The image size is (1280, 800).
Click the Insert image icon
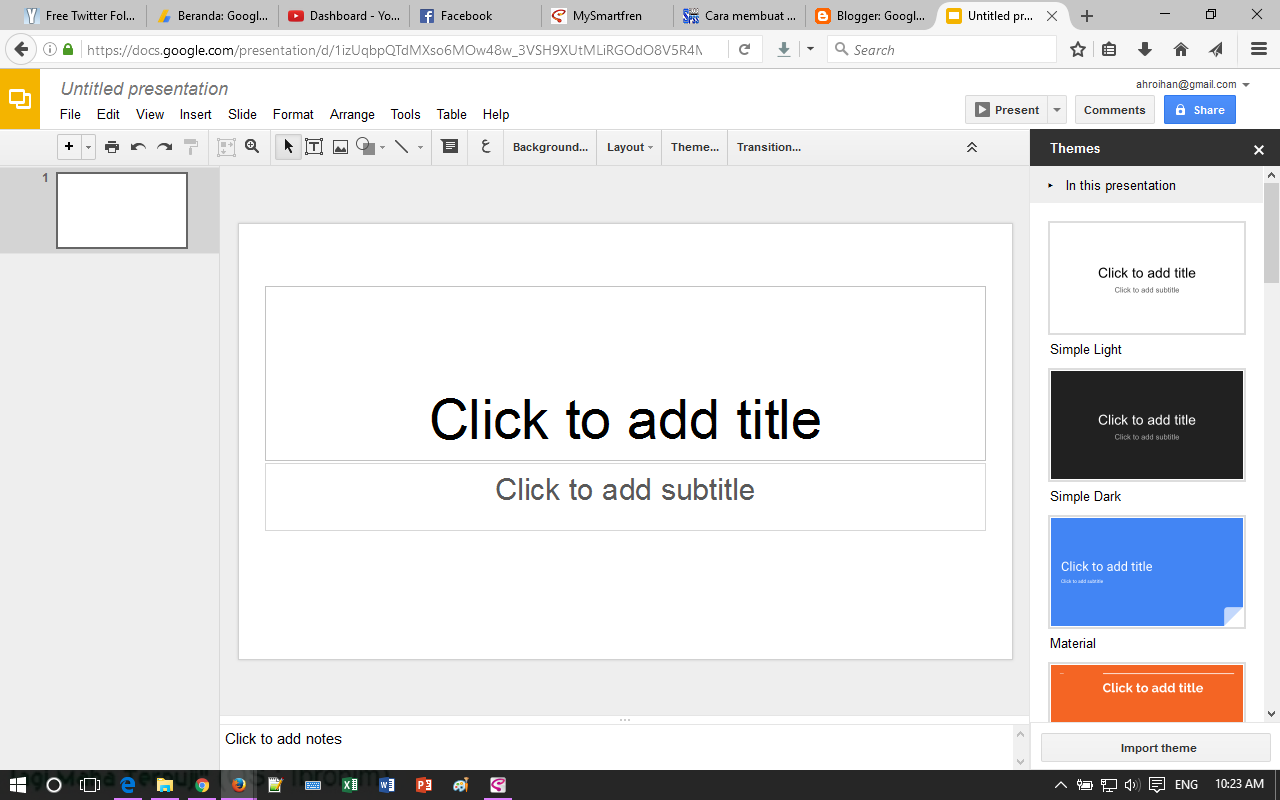point(340,146)
